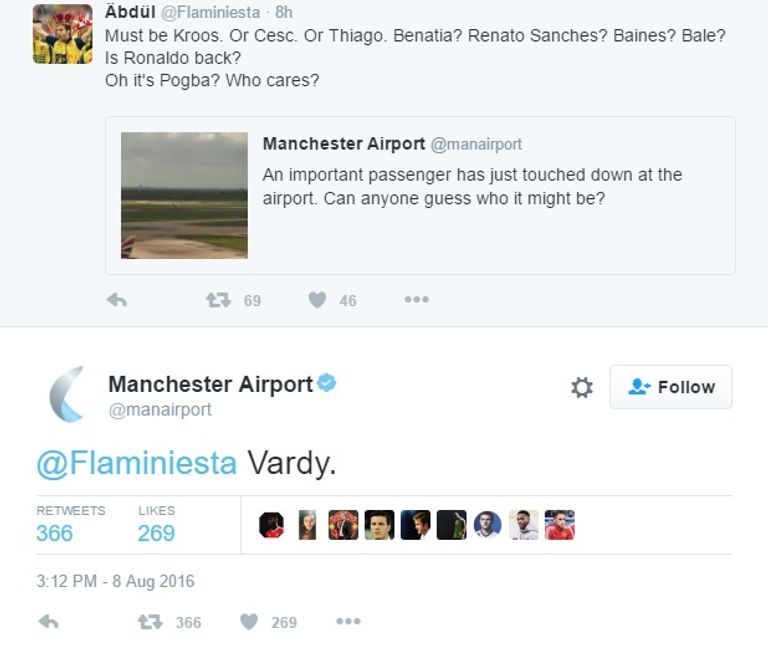
Task: Open Manchester Airport crescent logo avatar
Action: [x=67, y=394]
